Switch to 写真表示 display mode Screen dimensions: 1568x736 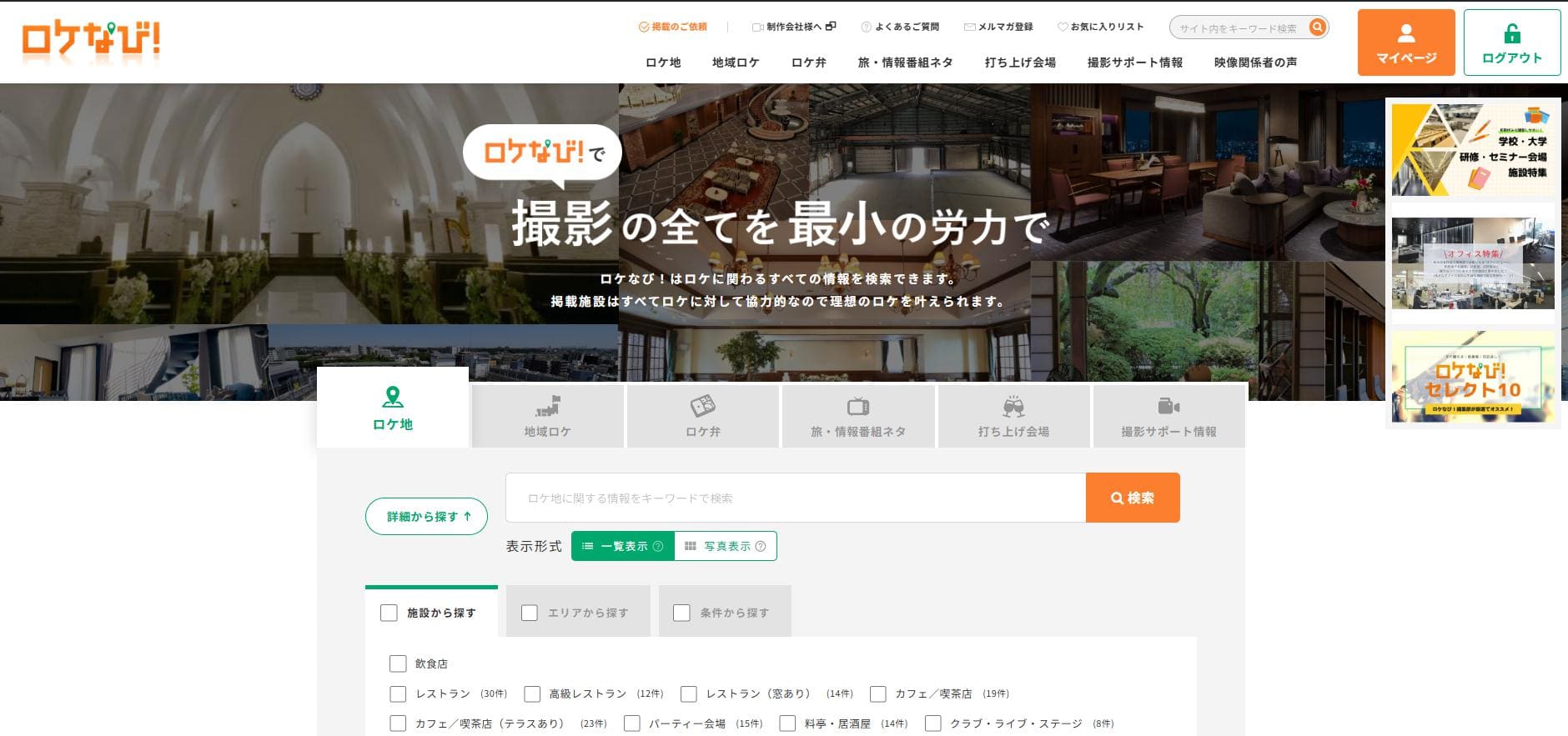pos(725,546)
